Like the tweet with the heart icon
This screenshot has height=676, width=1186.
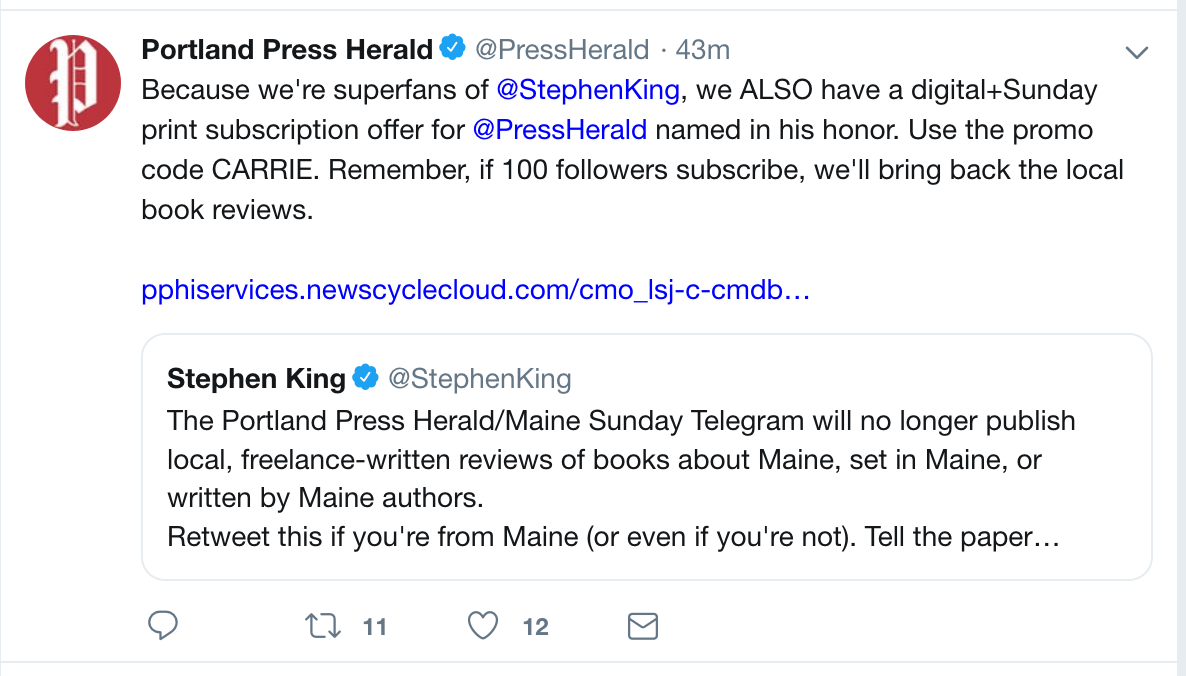point(483,626)
